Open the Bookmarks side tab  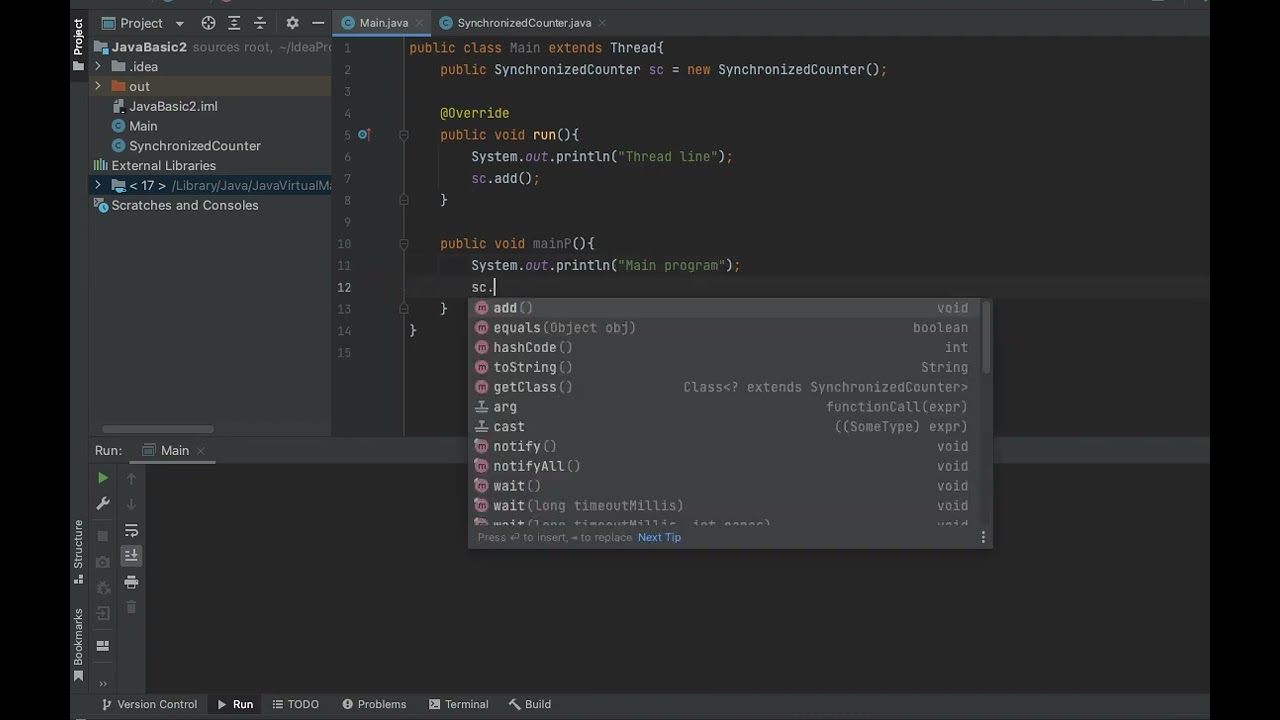[78, 645]
